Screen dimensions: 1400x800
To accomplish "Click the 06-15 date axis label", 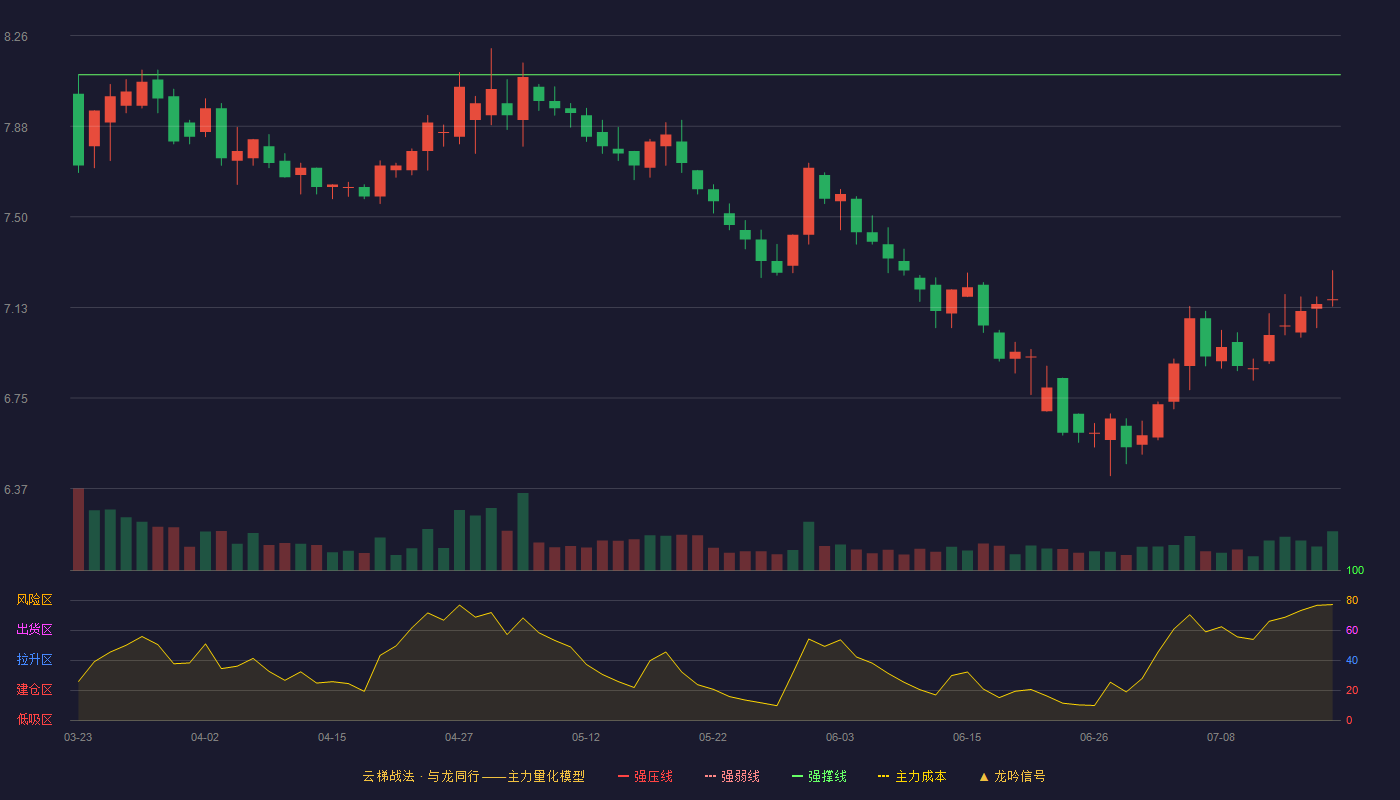I will pos(967,737).
